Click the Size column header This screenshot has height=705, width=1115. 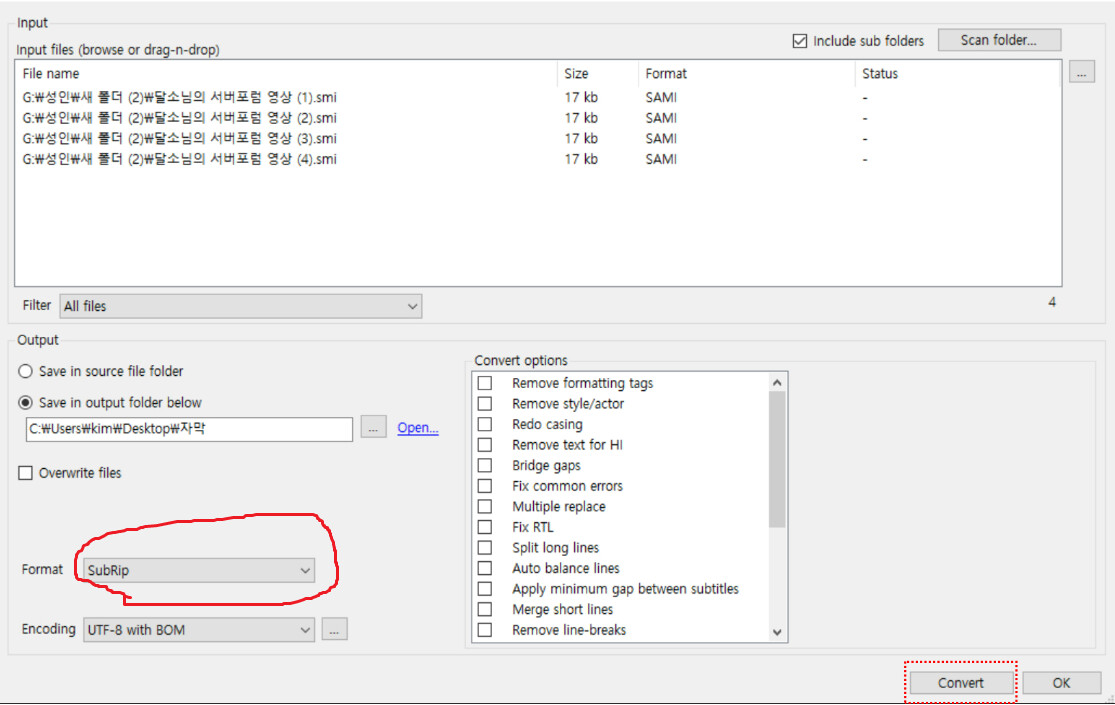[599, 73]
